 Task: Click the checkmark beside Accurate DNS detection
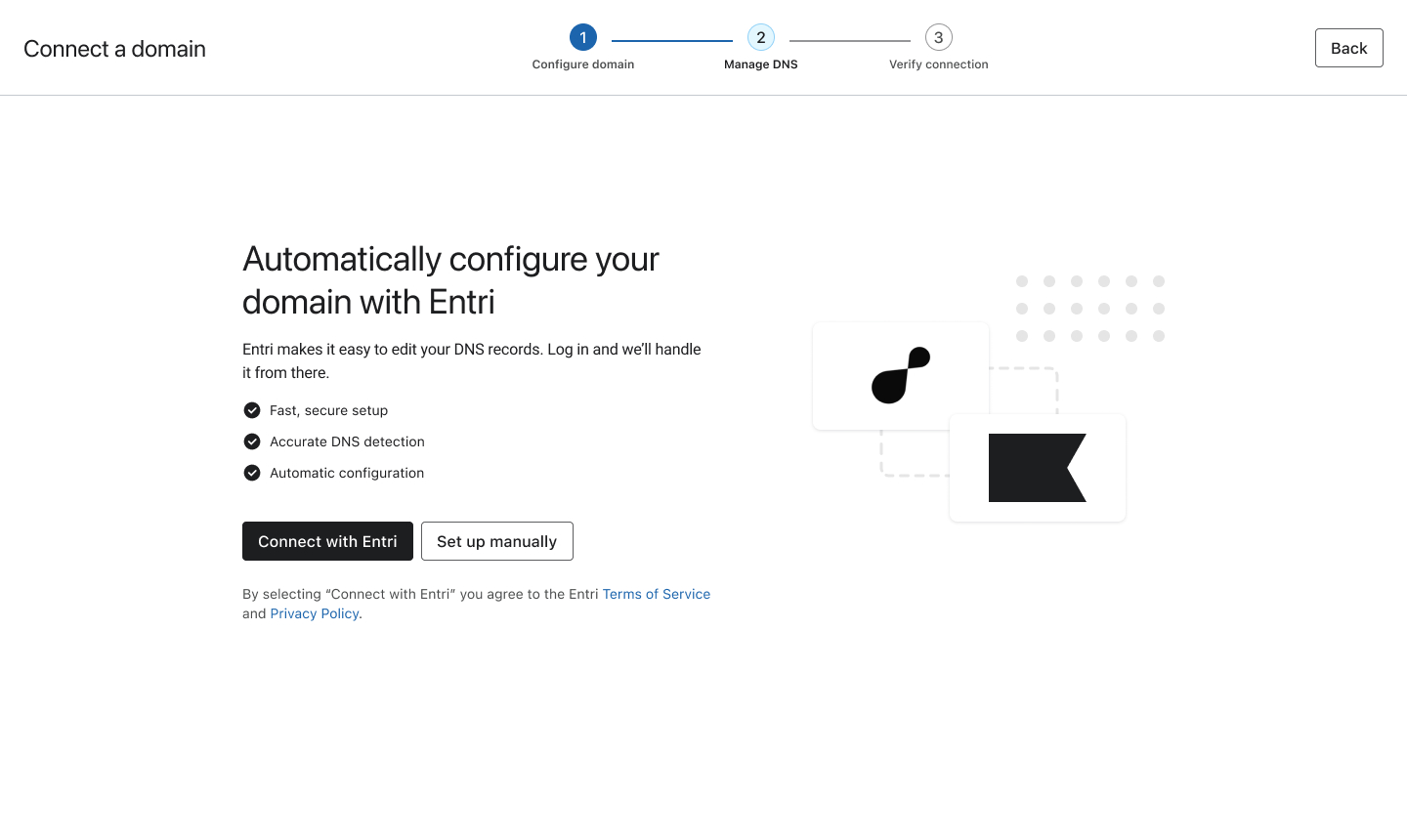[x=252, y=441]
